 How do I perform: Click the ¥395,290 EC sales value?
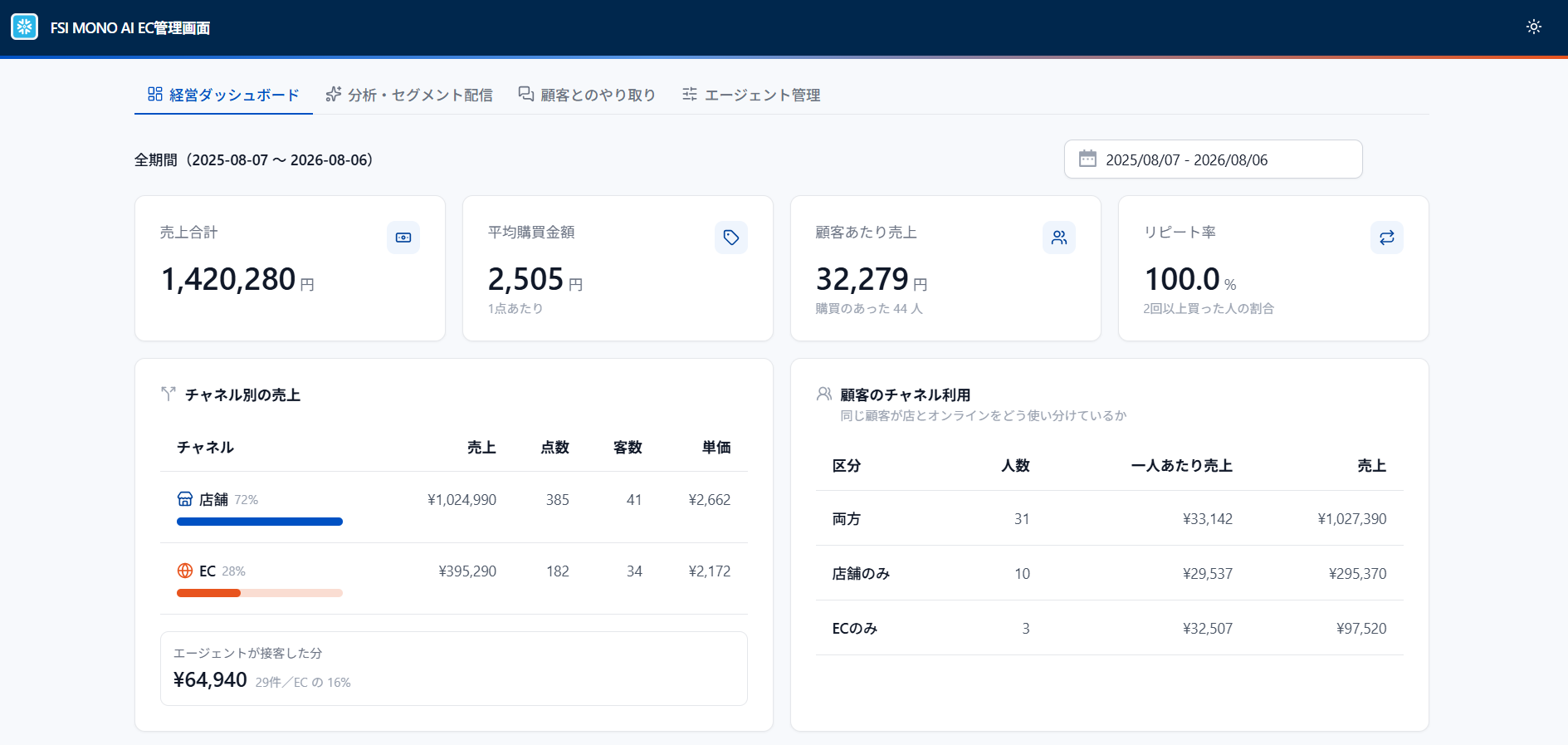click(x=467, y=571)
